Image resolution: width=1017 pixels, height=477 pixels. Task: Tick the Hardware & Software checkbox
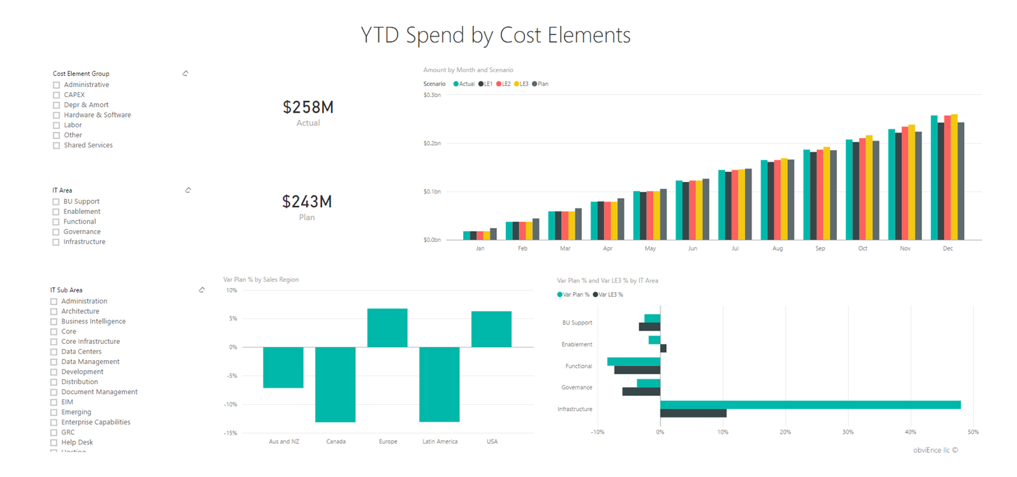coord(56,115)
